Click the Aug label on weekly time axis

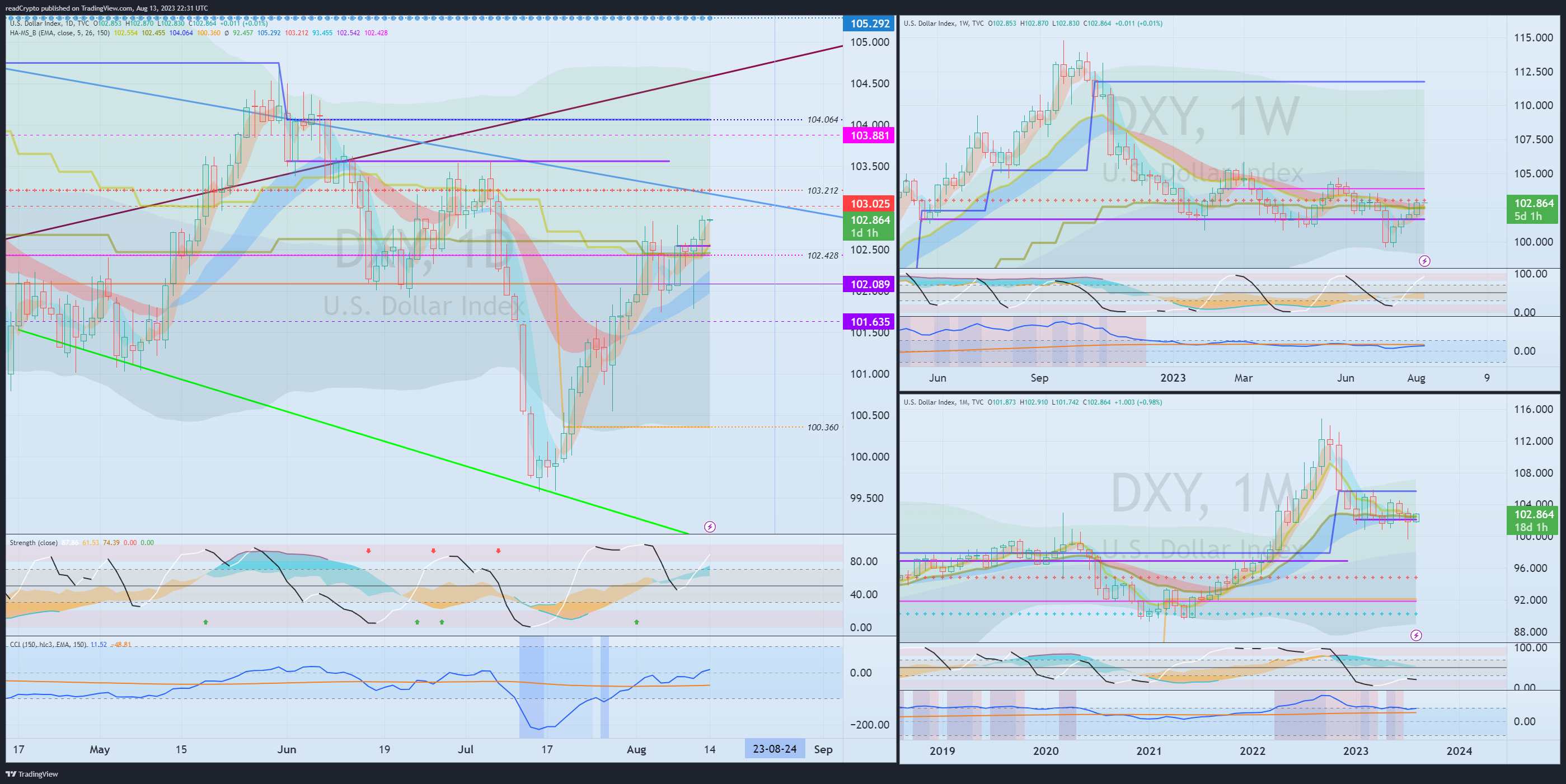(x=1416, y=378)
